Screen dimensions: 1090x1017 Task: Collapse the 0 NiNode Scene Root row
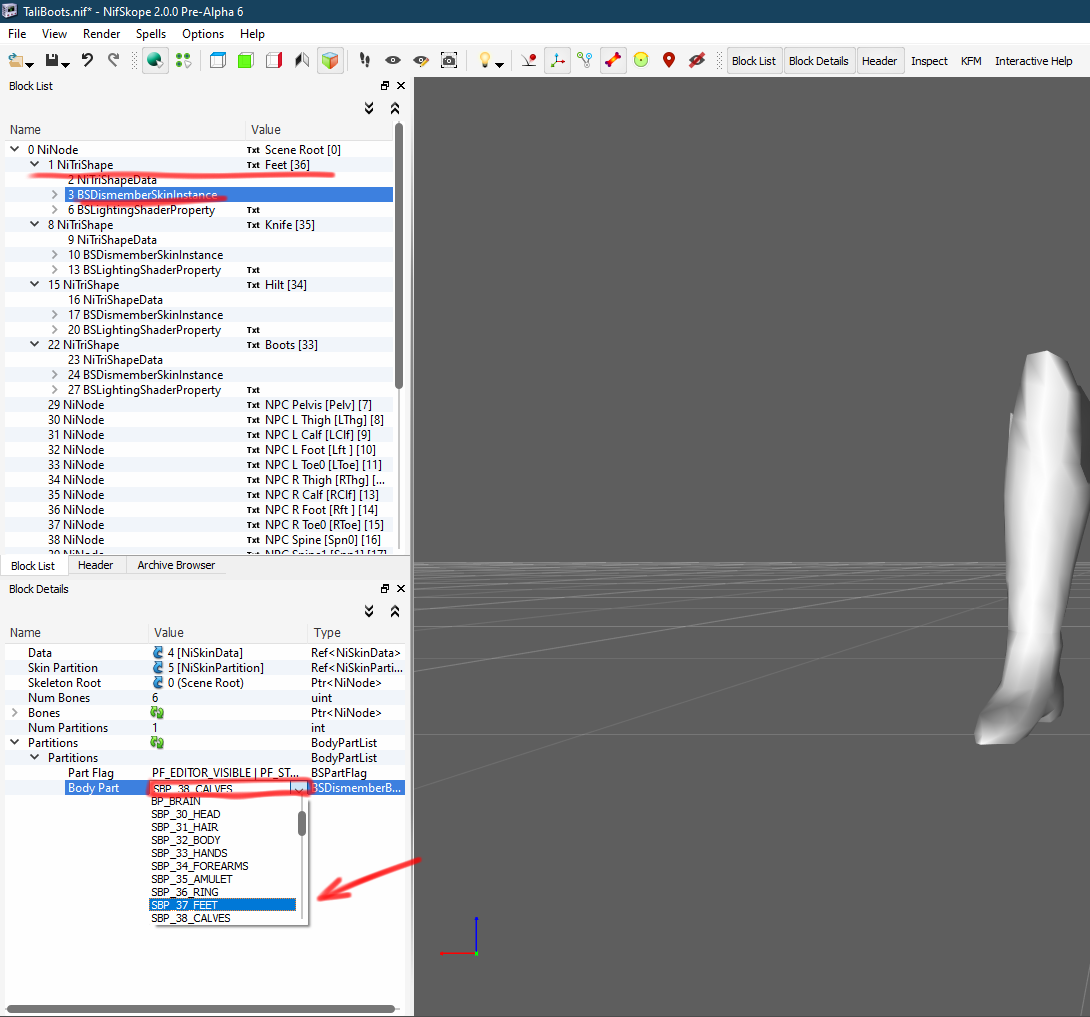point(15,149)
